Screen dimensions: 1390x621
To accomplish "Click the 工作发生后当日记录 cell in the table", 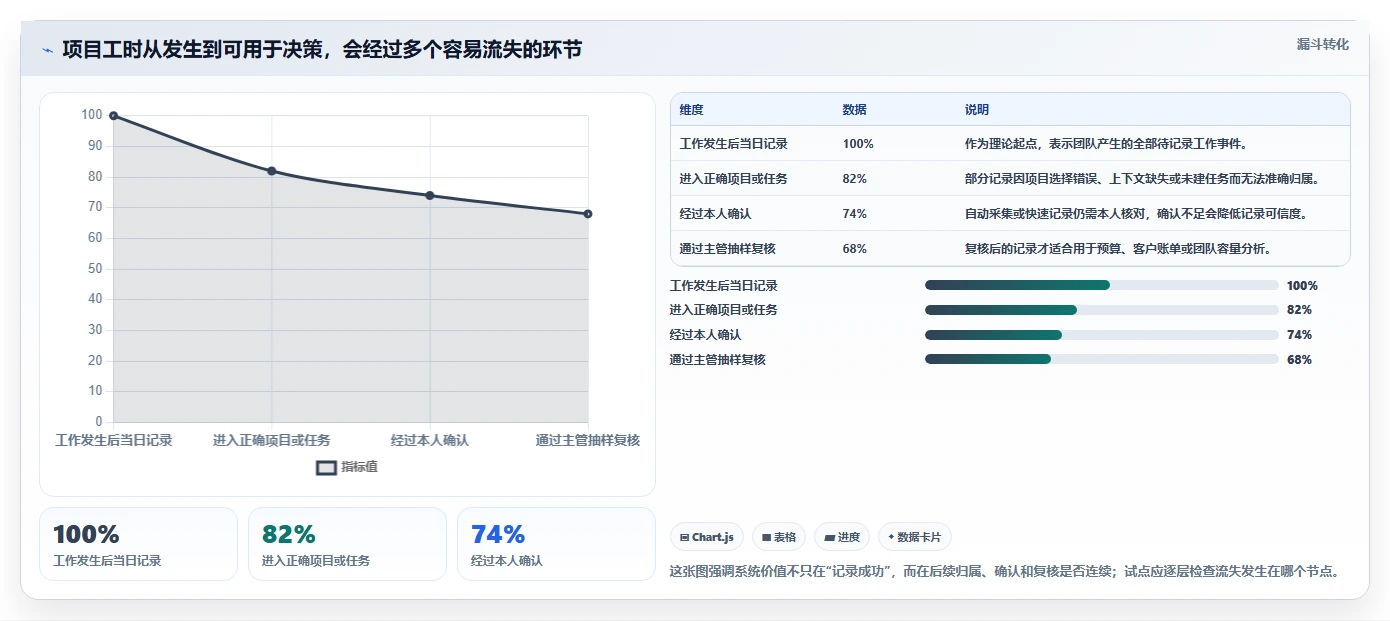I will coord(734,144).
